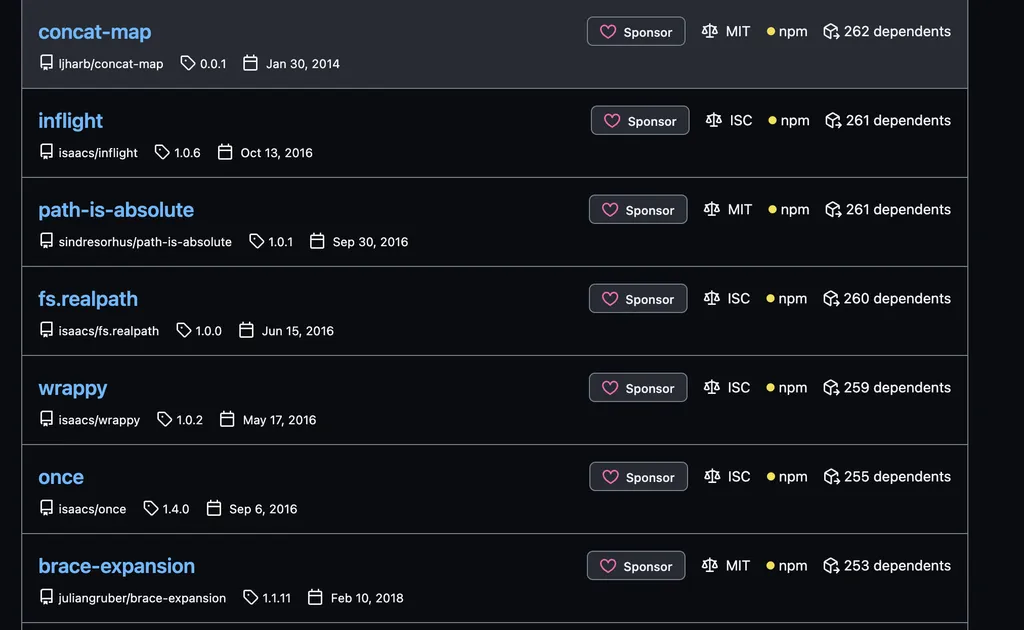This screenshot has width=1024, height=630.
Task: Sponsor the fs.realpath package
Action: pyautogui.click(x=638, y=299)
